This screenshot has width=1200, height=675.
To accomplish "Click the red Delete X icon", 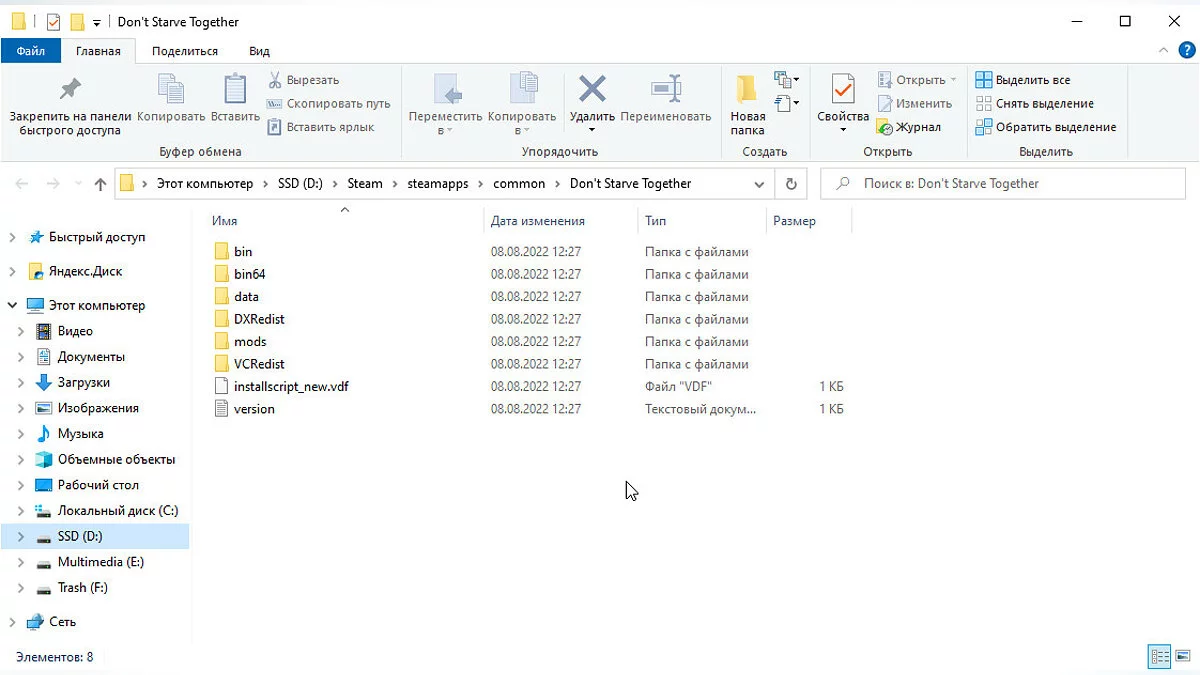I will [x=592, y=90].
